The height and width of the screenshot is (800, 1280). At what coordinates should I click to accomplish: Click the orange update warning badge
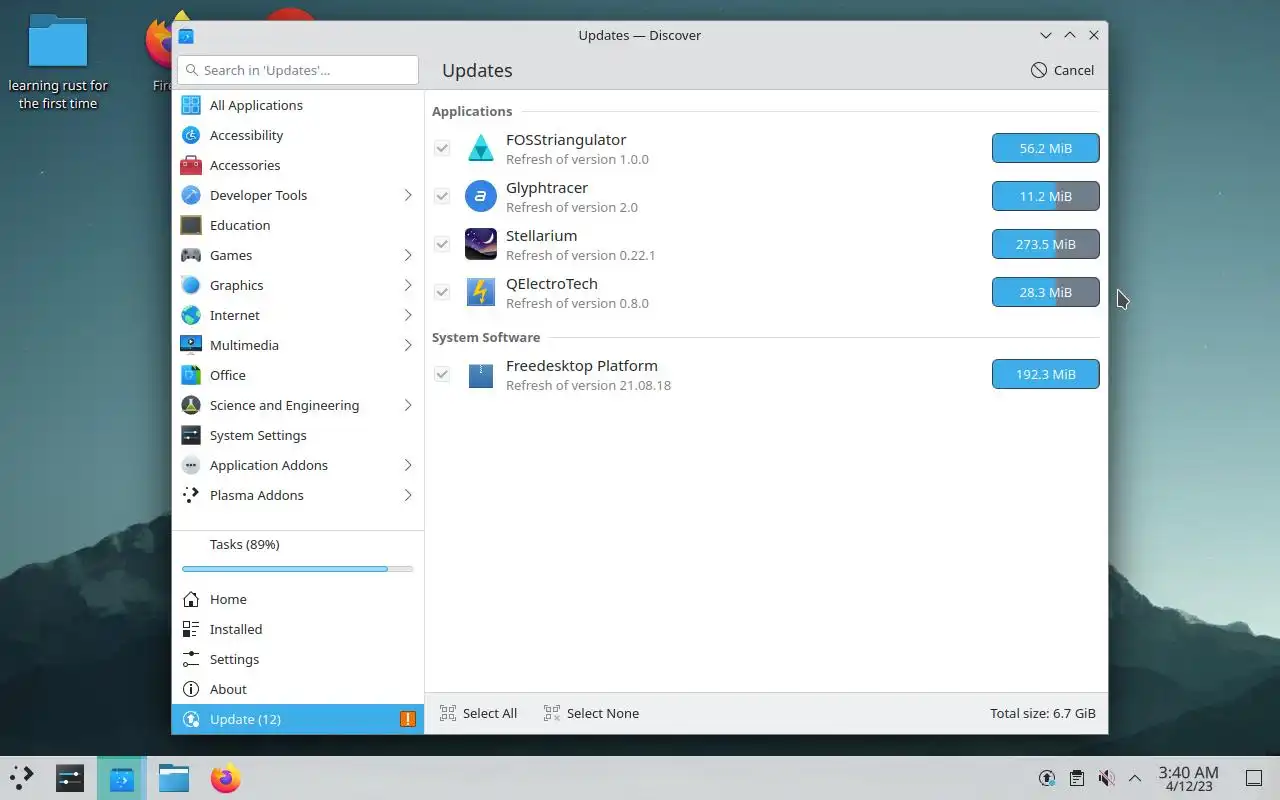[408, 719]
